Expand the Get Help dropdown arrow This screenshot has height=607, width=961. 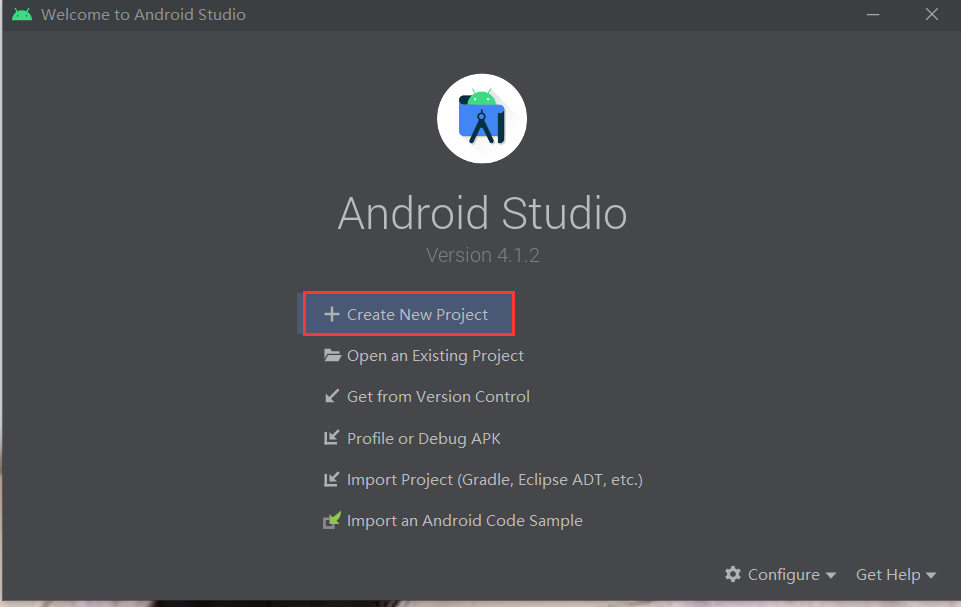931,575
